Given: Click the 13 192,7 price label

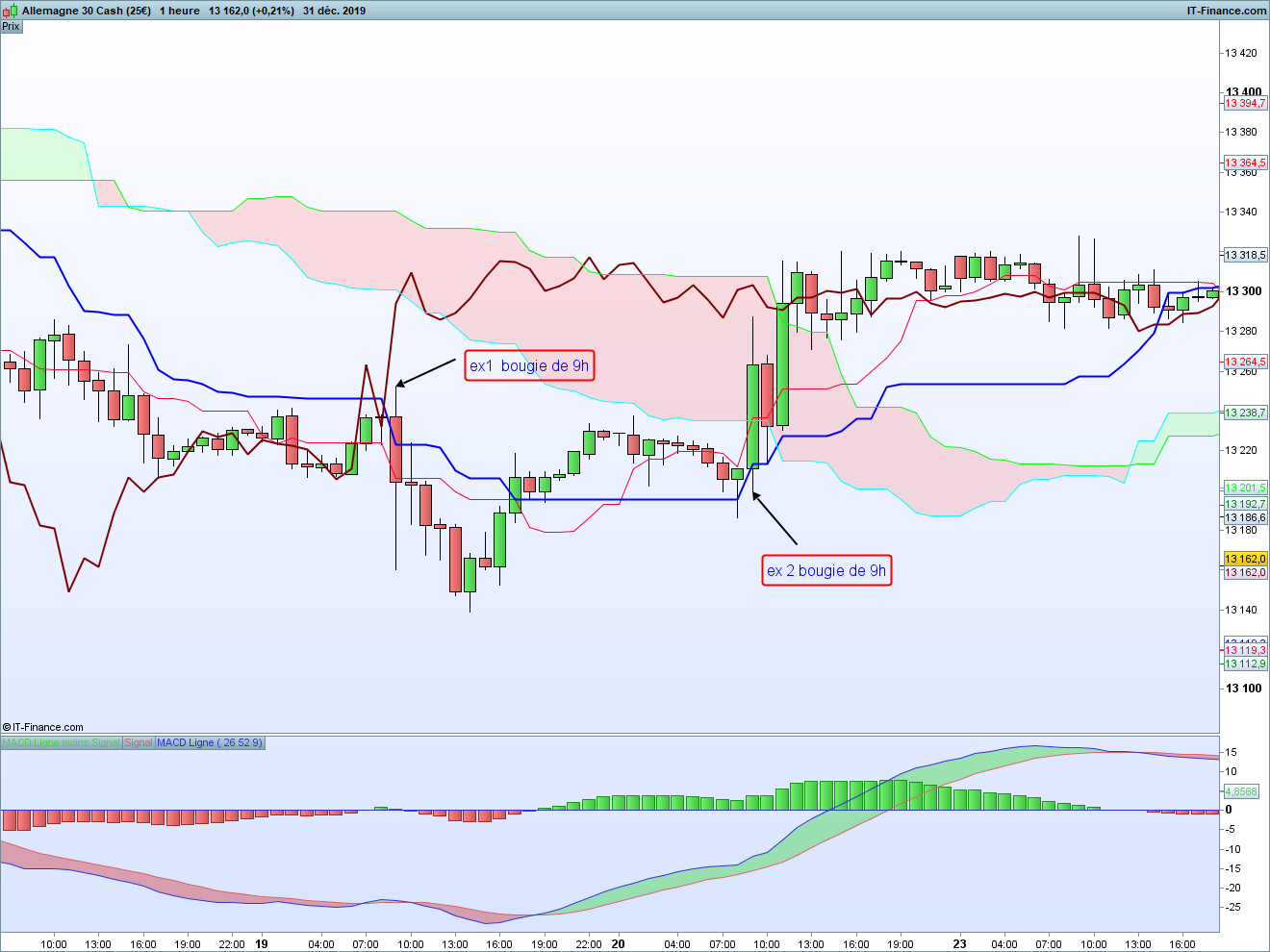Looking at the screenshot, I should [x=1245, y=504].
